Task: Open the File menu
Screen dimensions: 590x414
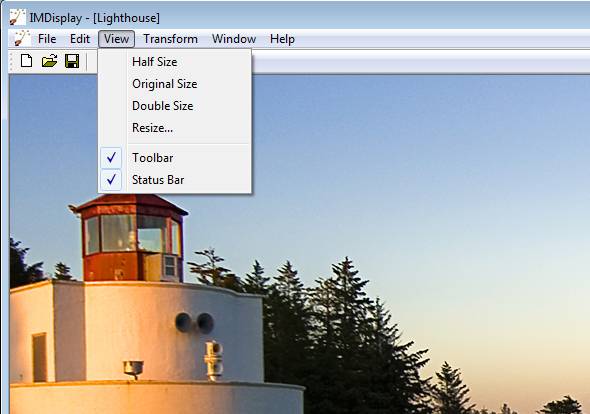Action: [47, 39]
